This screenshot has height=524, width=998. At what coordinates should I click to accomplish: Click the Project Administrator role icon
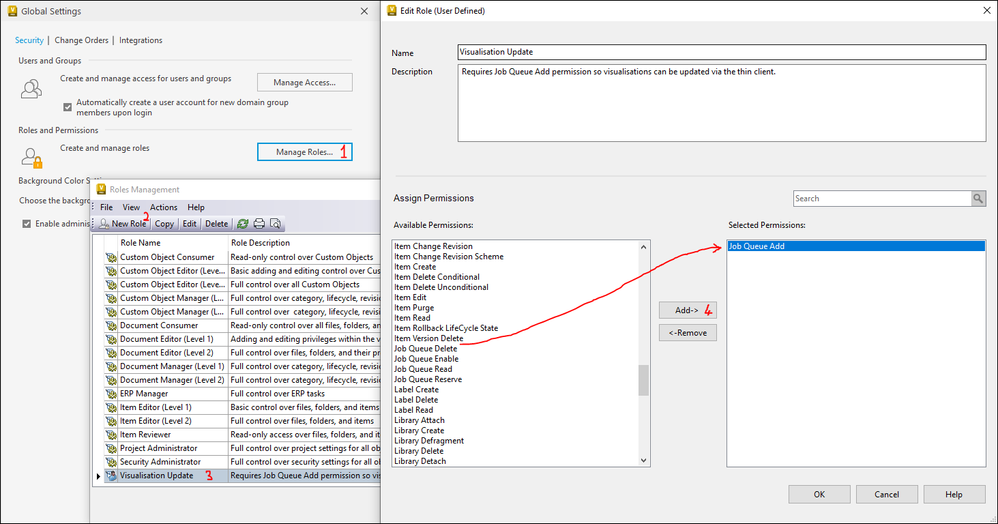pyautogui.click(x=111, y=448)
